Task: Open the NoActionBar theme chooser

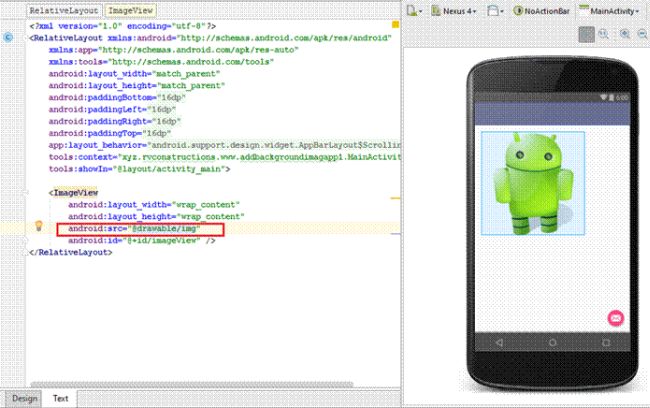Action: [541, 11]
